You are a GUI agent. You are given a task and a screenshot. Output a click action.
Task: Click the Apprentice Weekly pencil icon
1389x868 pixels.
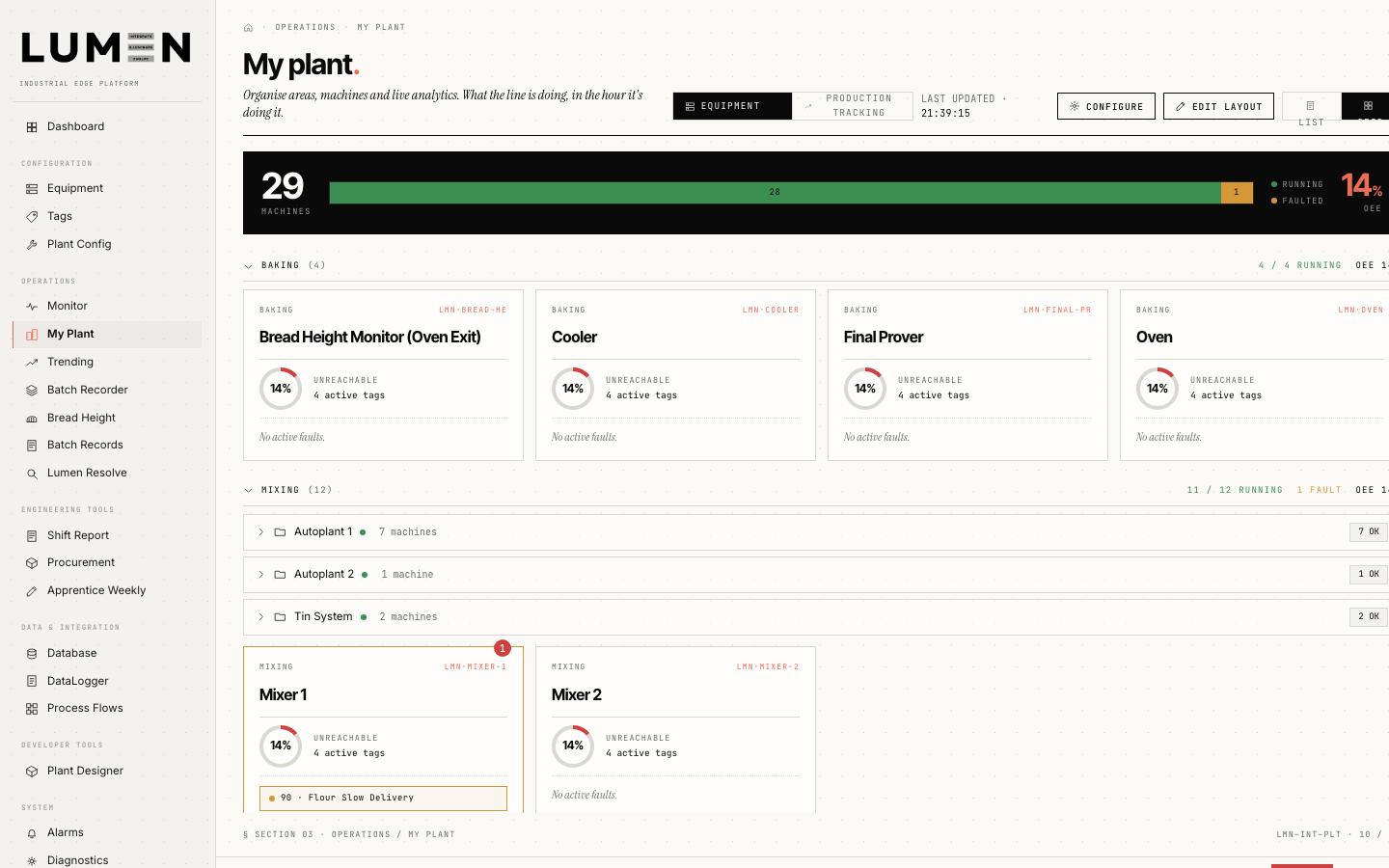[32, 591]
